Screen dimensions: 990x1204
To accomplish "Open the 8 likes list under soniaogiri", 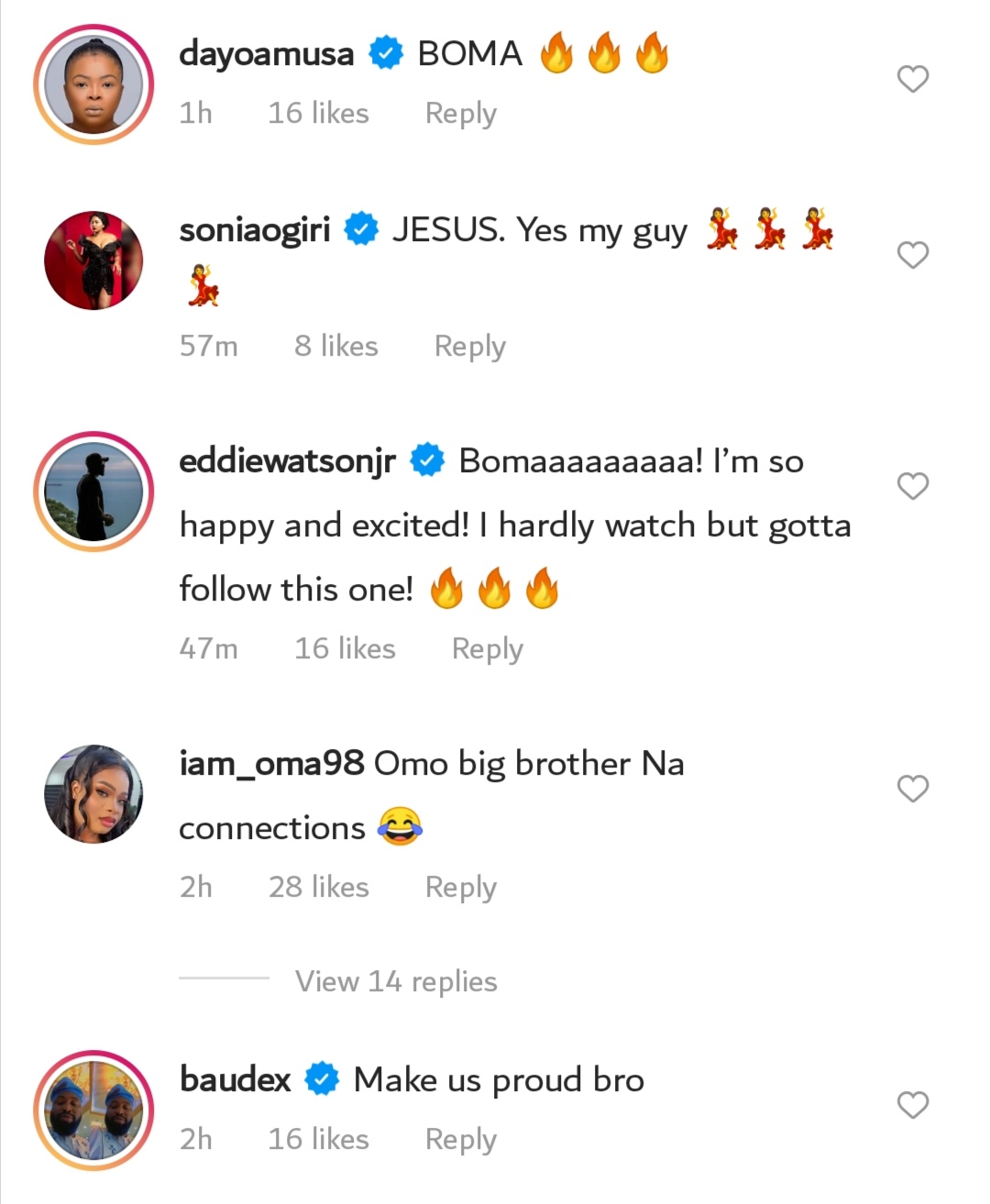I will tap(335, 346).
